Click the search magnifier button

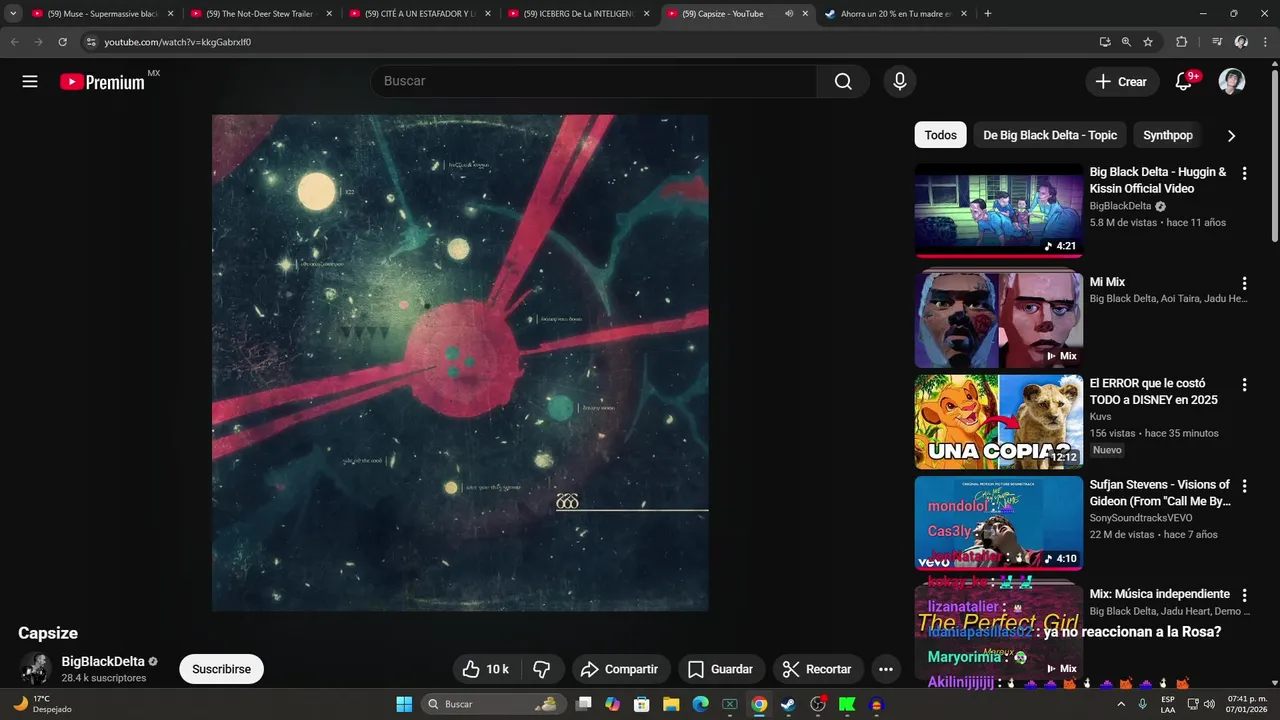pos(843,82)
